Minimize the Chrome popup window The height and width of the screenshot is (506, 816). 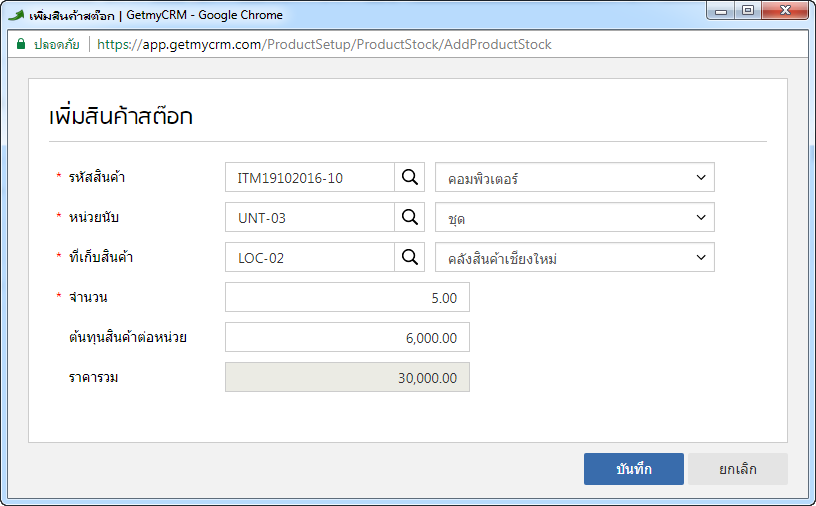(721, 10)
